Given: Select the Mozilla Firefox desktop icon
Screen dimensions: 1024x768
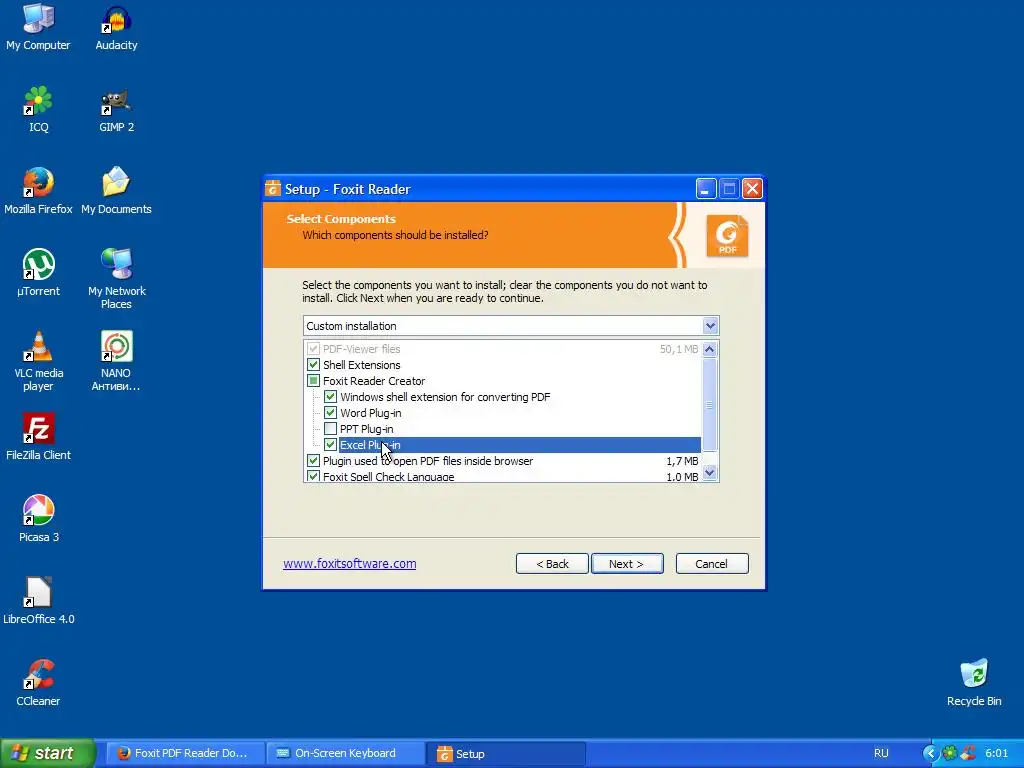Looking at the screenshot, I should (38, 191).
